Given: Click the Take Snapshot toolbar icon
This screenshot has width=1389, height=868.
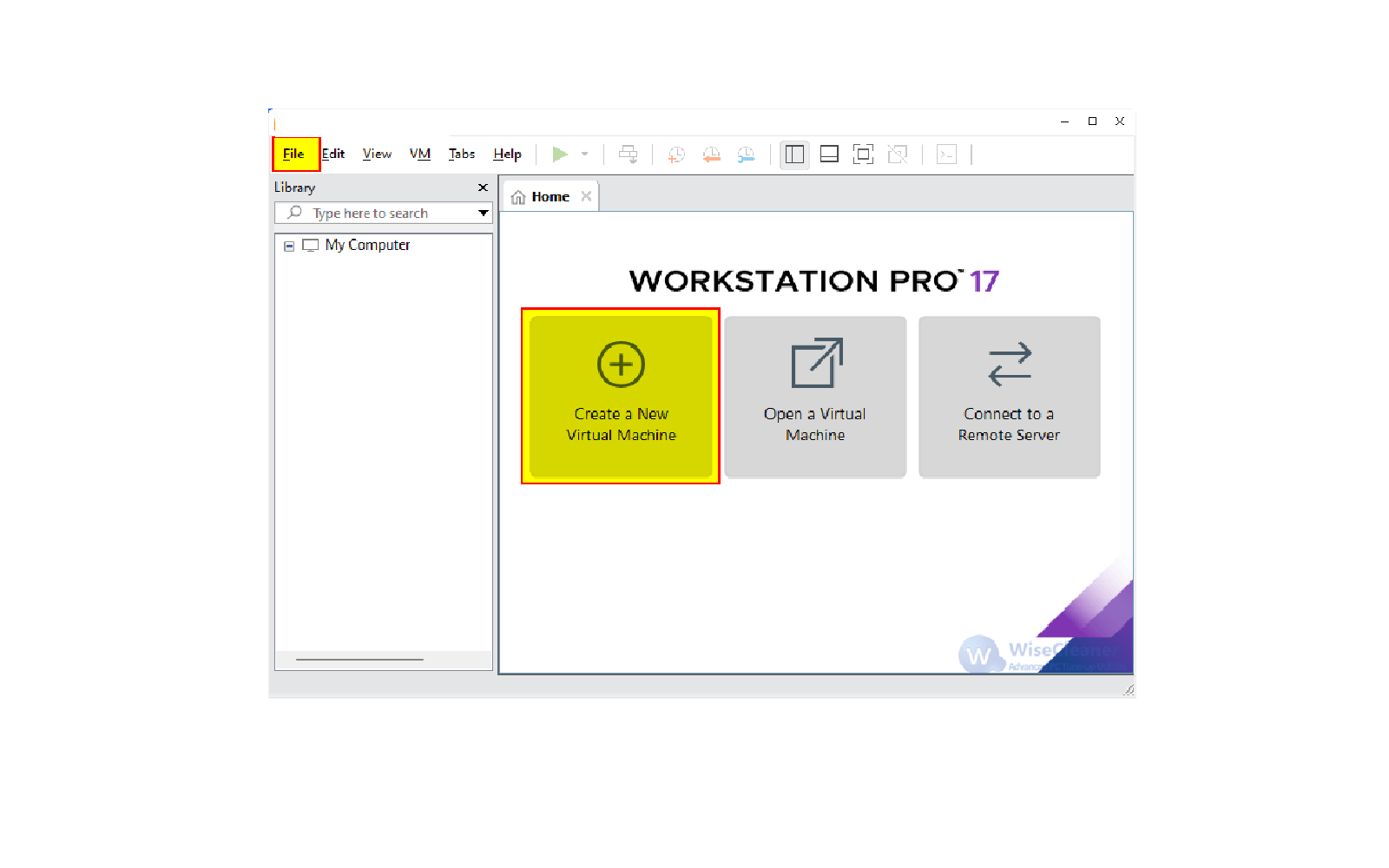Looking at the screenshot, I should (676, 155).
